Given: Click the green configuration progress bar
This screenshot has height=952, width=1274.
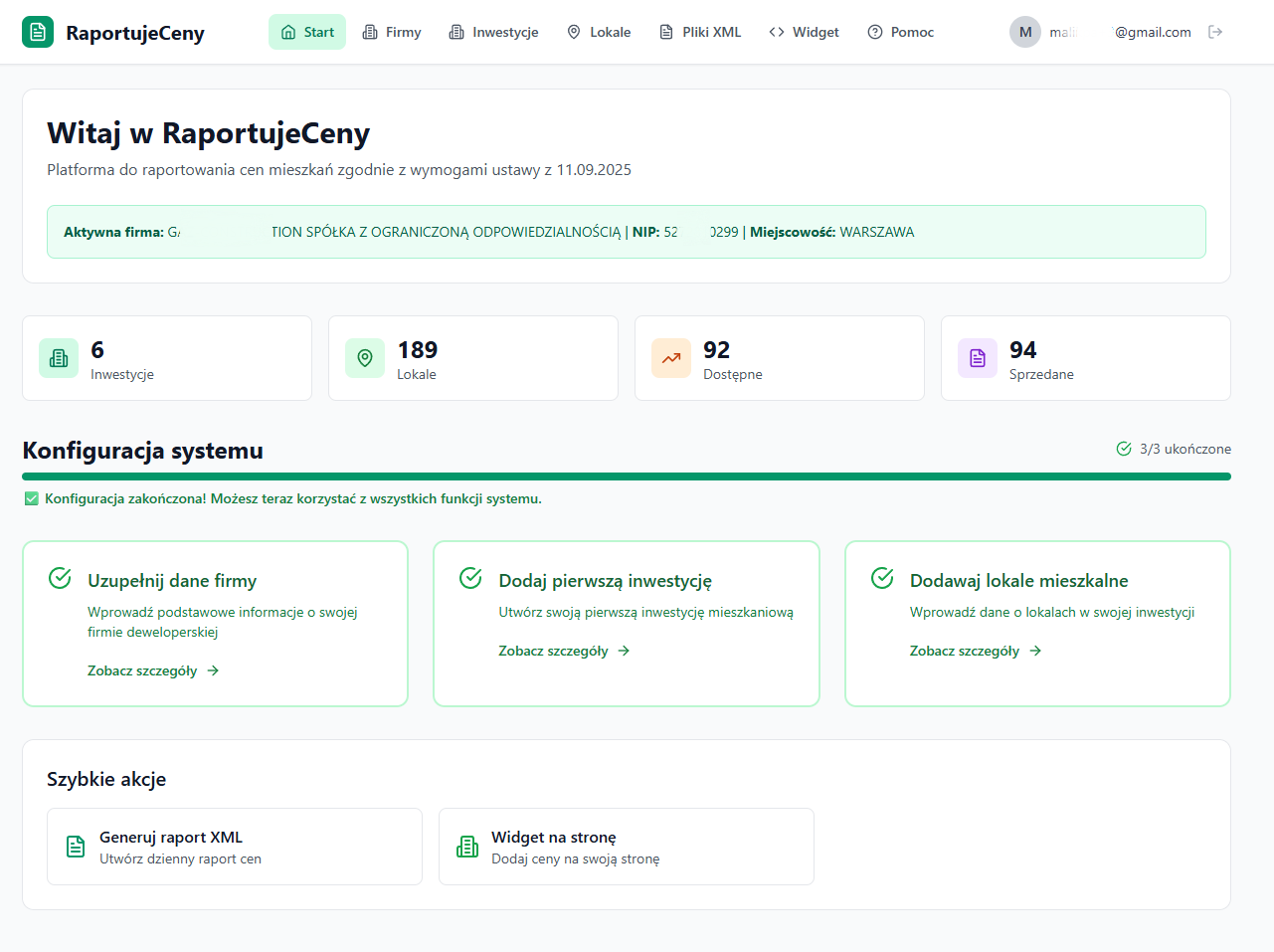Looking at the screenshot, I should (627, 476).
